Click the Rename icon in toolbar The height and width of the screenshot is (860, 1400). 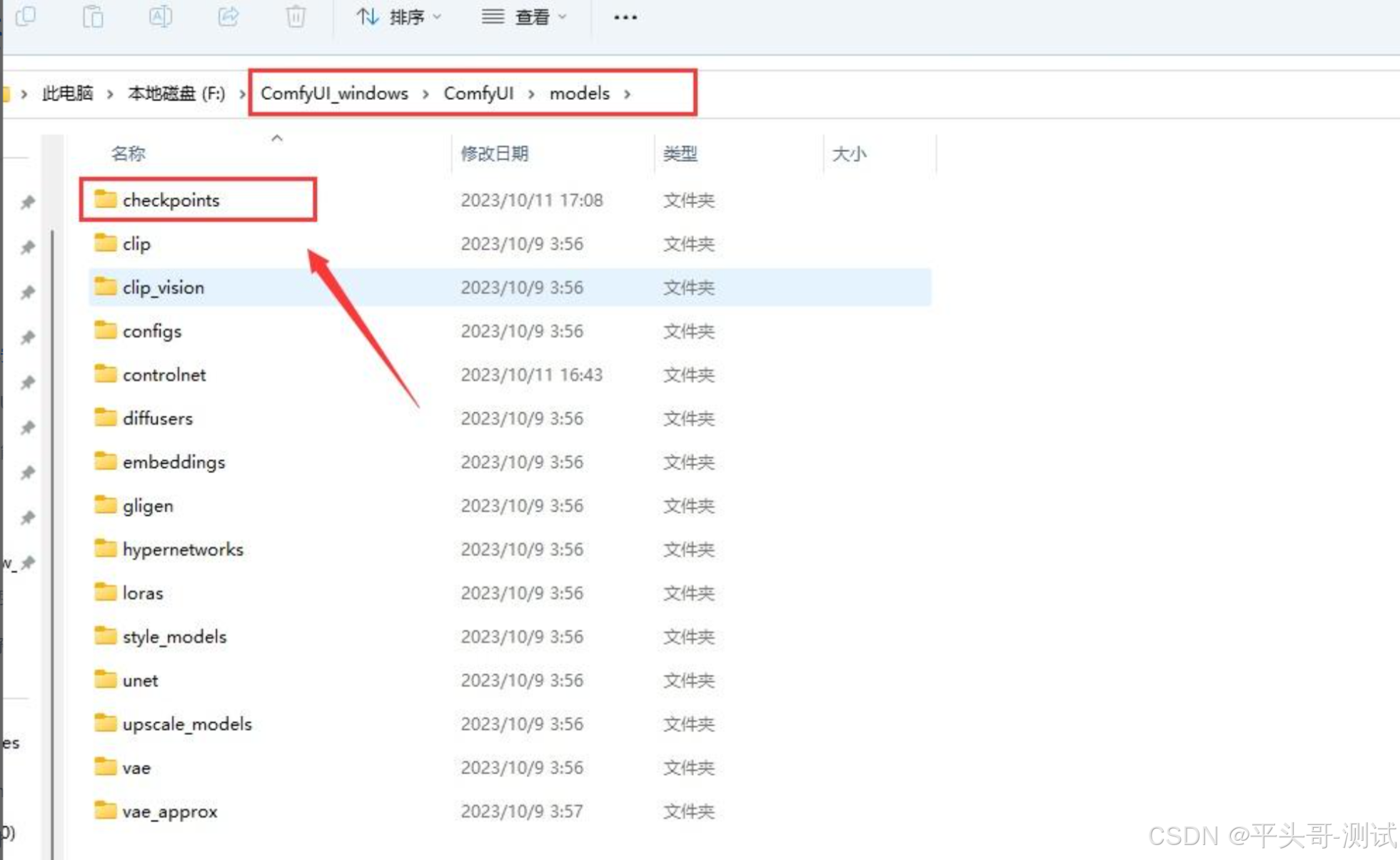(160, 16)
